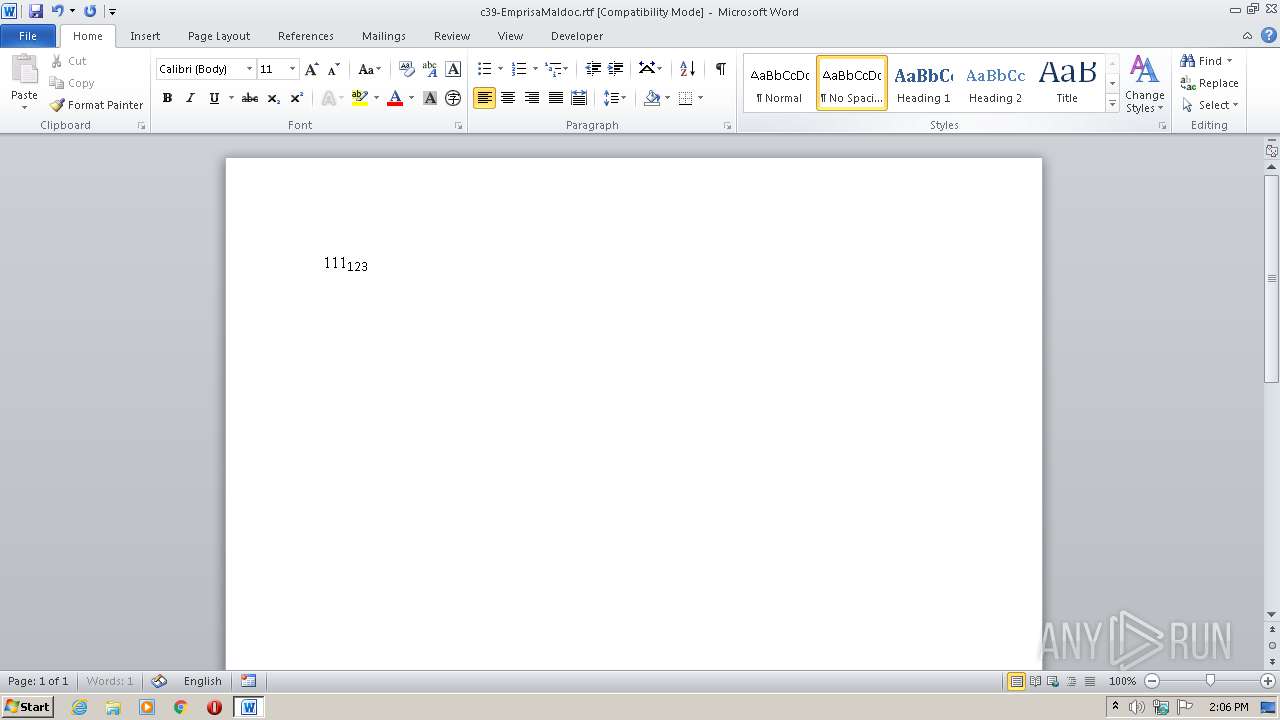Viewport: 1280px width, 720px height.
Task: Toggle Align Text Left
Action: [485, 98]
